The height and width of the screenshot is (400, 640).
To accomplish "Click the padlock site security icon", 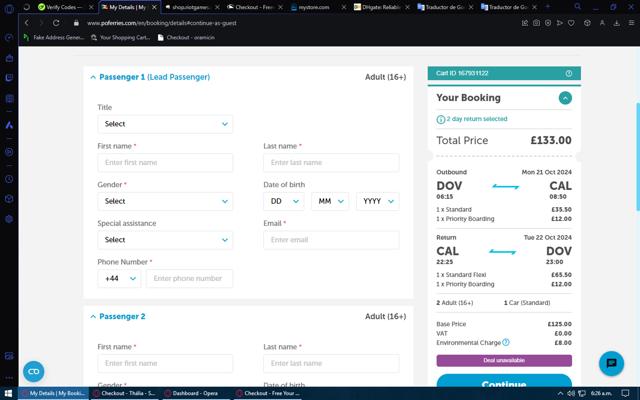I will (x=76, y=23).
